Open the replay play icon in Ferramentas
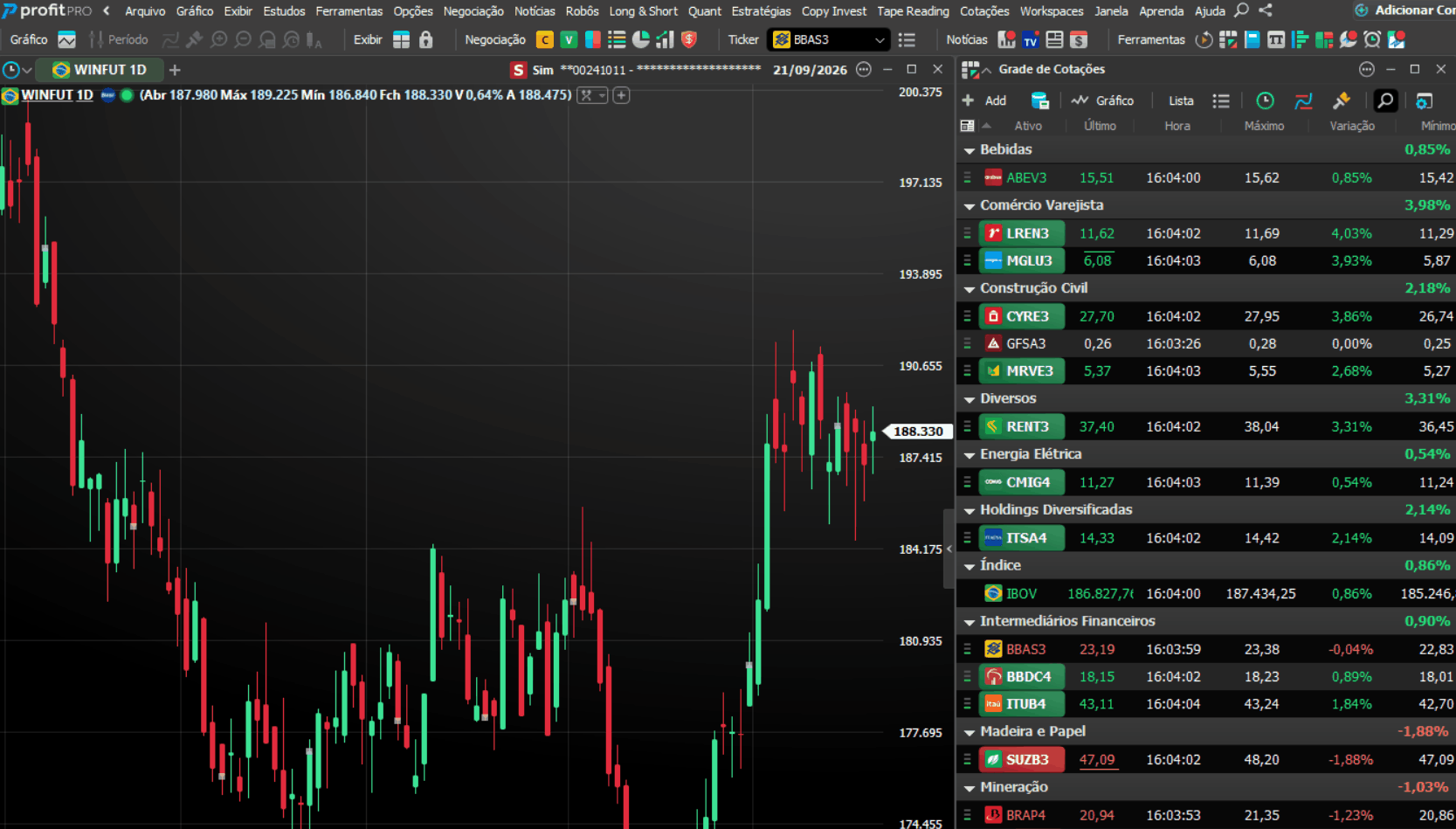The width and height of the screenshot is (1456, 829). point(1204,39)
